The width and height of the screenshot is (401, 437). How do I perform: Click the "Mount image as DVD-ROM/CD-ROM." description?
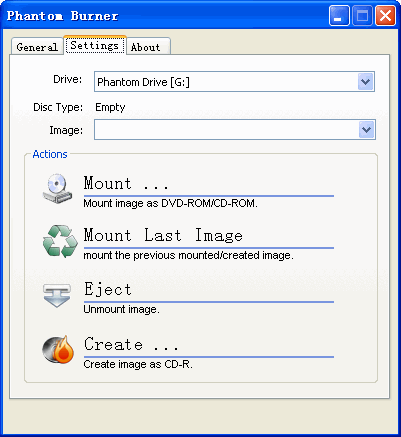tap(170, 203)
